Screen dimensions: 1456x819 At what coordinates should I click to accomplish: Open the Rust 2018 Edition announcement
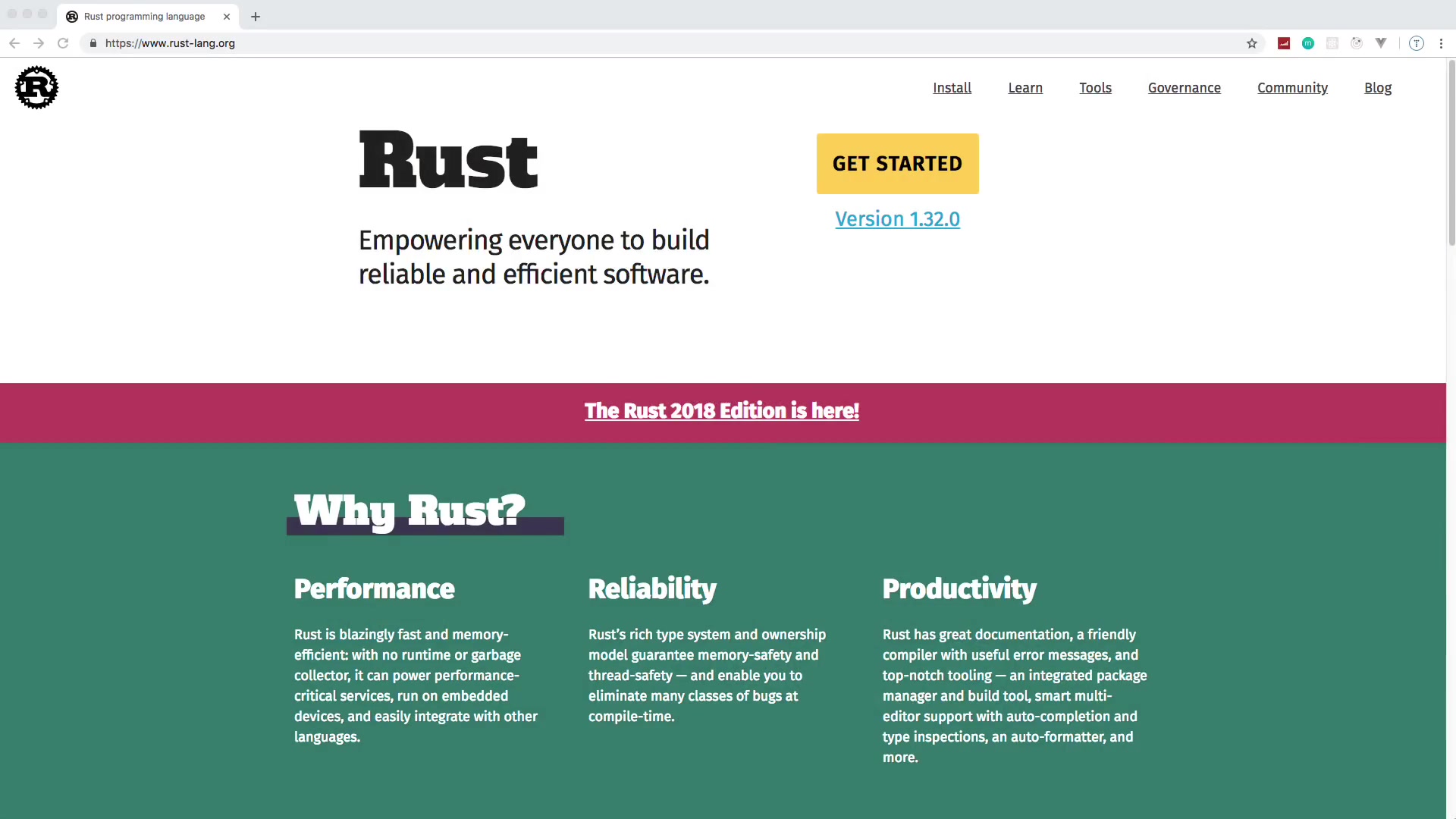point(722,411)
